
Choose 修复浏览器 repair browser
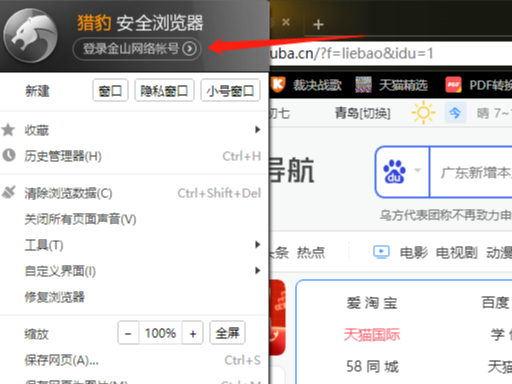[133, 297]
